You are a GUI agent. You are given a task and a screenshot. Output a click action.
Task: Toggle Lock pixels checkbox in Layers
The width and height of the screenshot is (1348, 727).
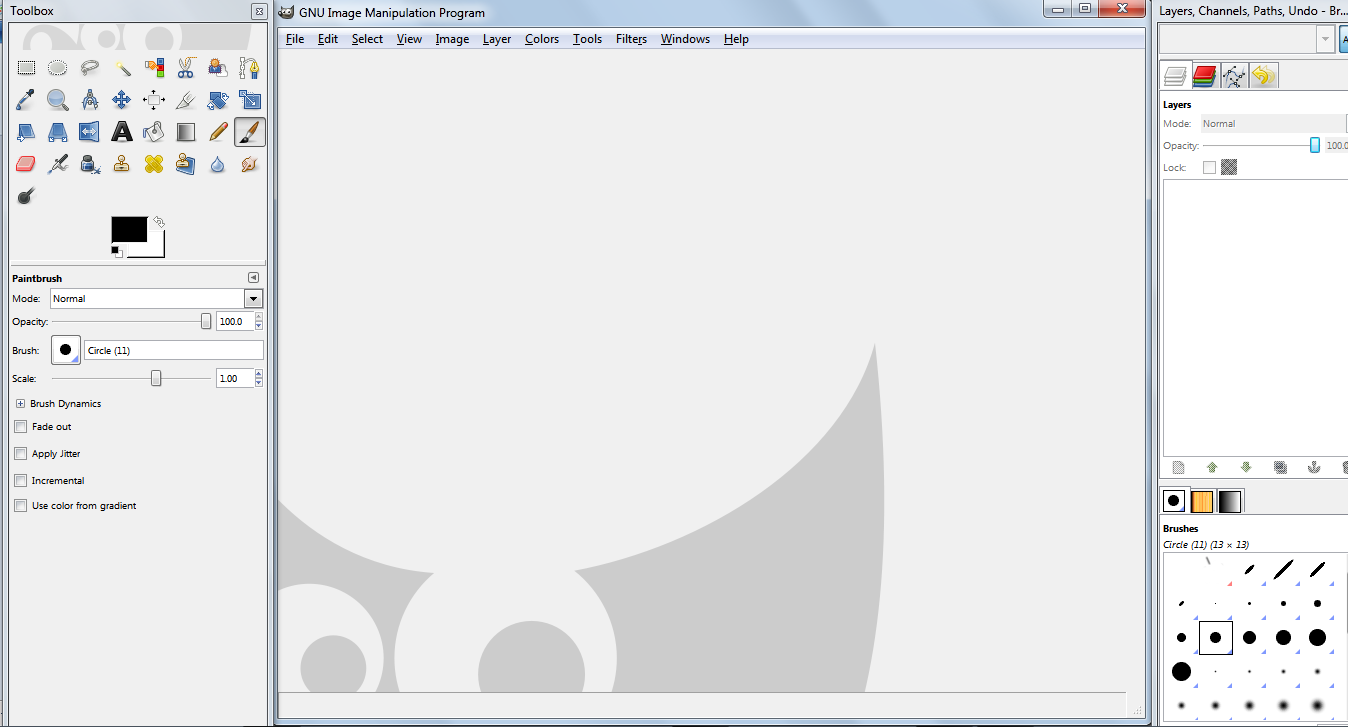(x=1209, y=167)
